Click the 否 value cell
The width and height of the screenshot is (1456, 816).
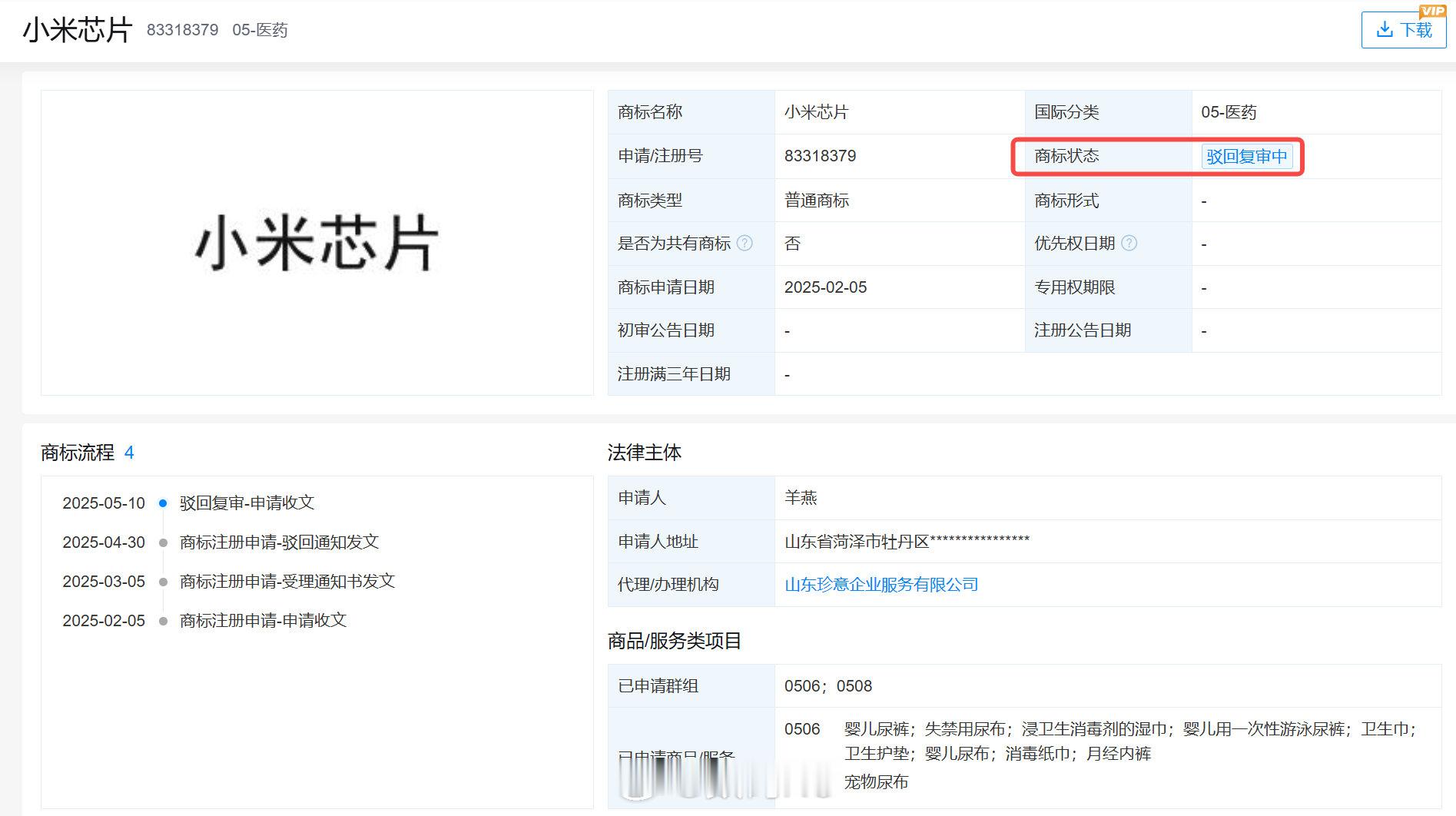900,244
